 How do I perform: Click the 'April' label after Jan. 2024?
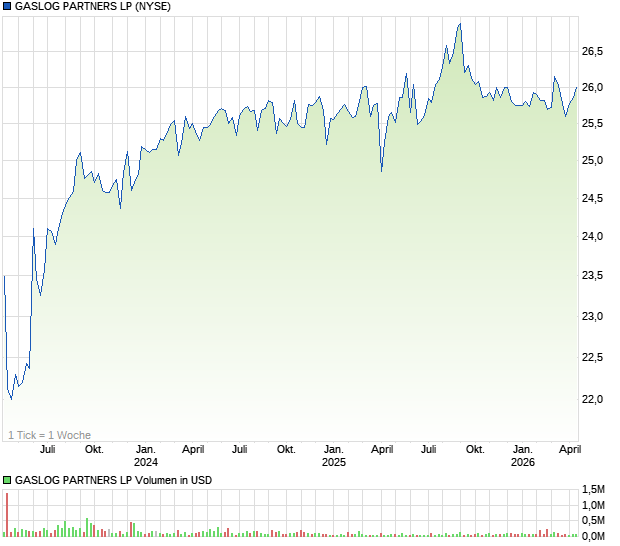point(193,450)
